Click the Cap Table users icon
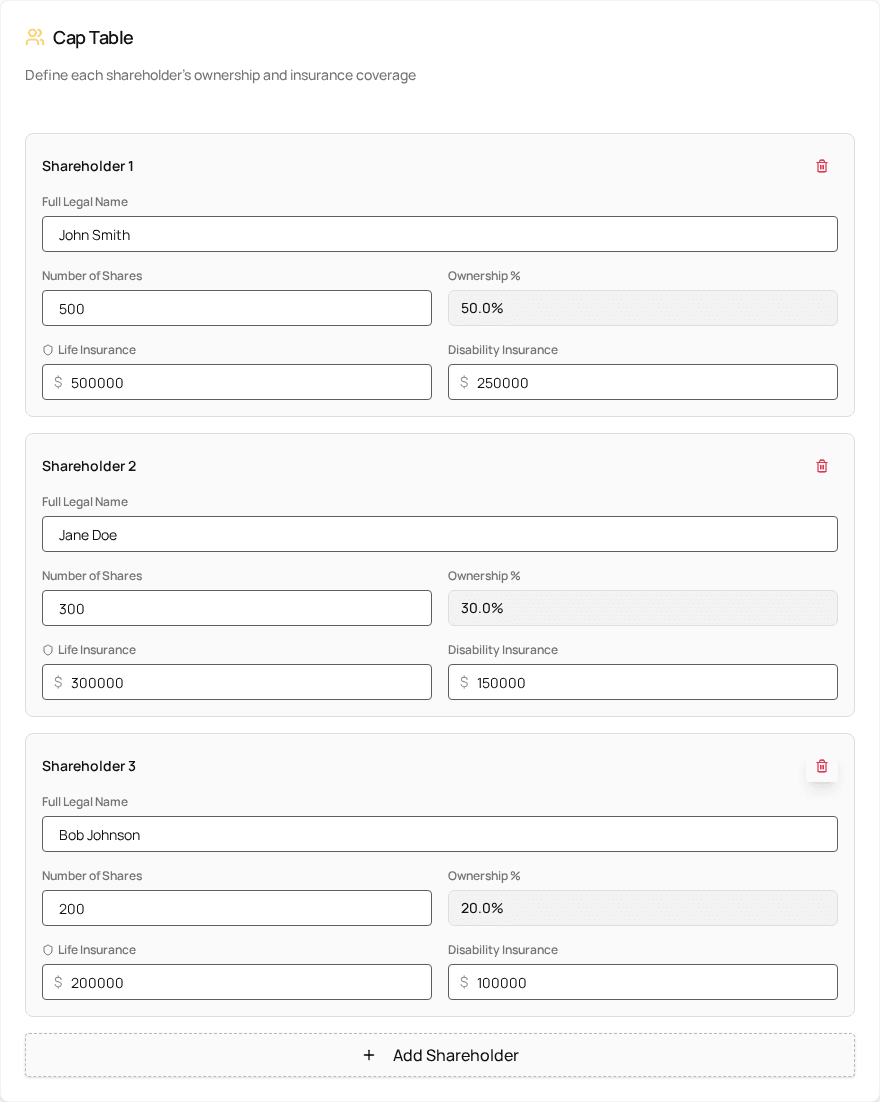880x1102 pixels. (35, 38)
